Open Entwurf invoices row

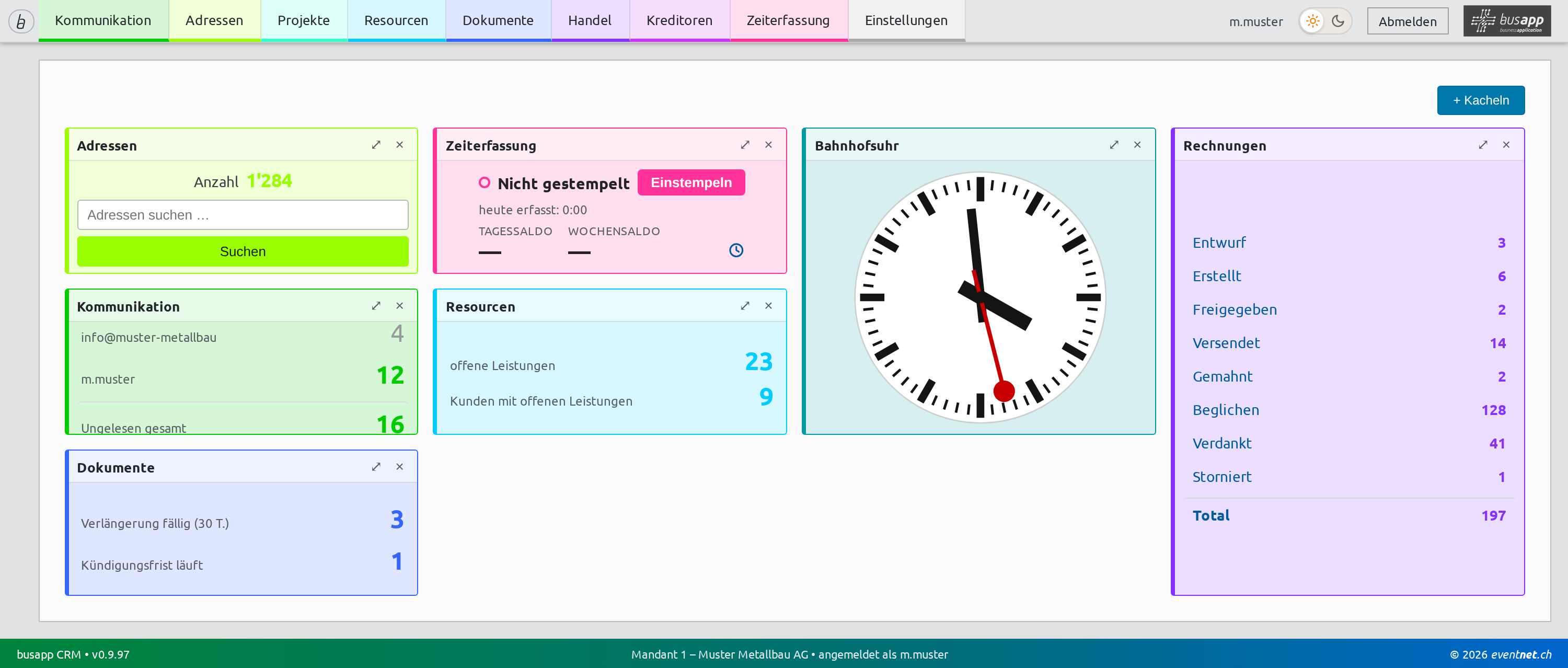click(x=1348, y=243)
